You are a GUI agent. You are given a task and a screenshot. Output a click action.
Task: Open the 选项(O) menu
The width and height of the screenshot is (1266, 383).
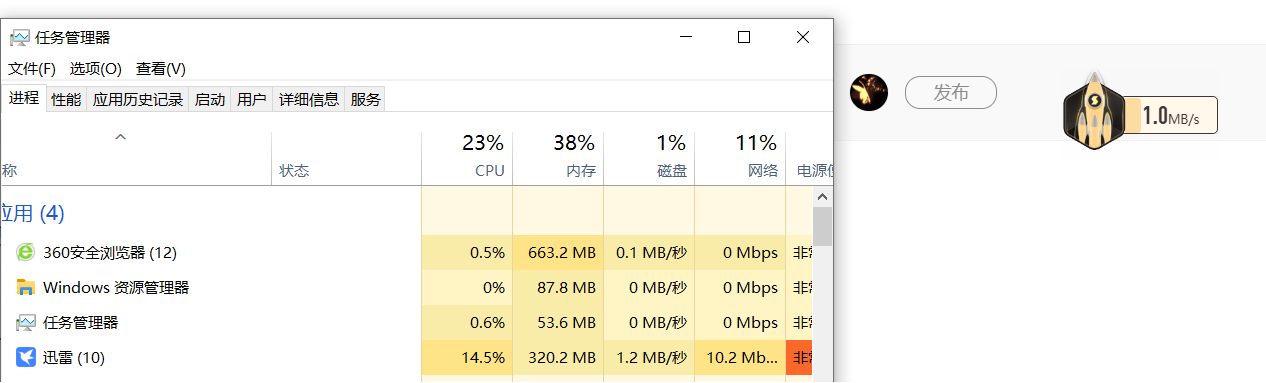(95, 69)
